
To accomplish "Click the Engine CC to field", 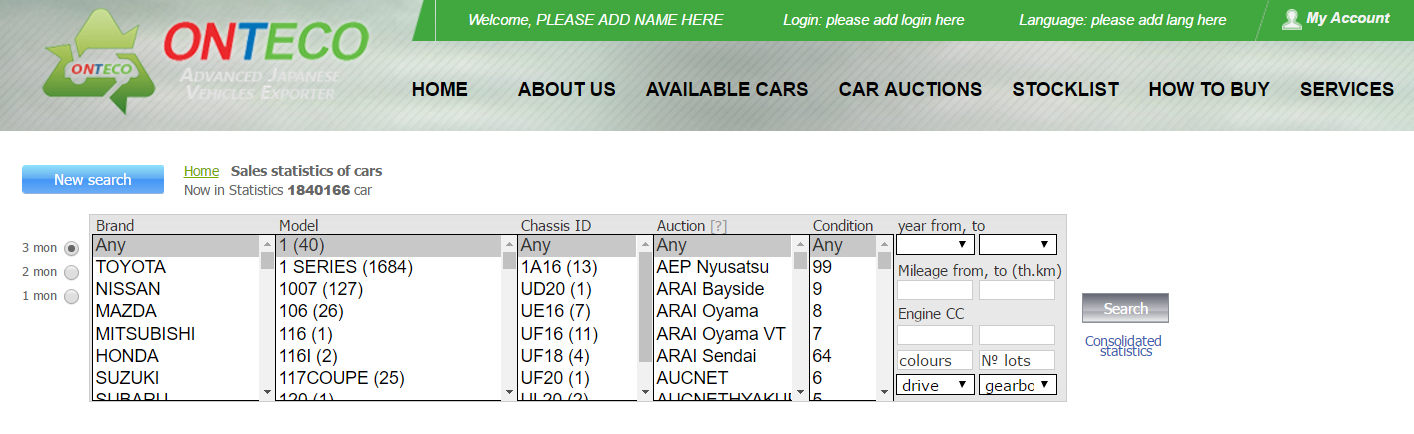I will point(1017,335).
